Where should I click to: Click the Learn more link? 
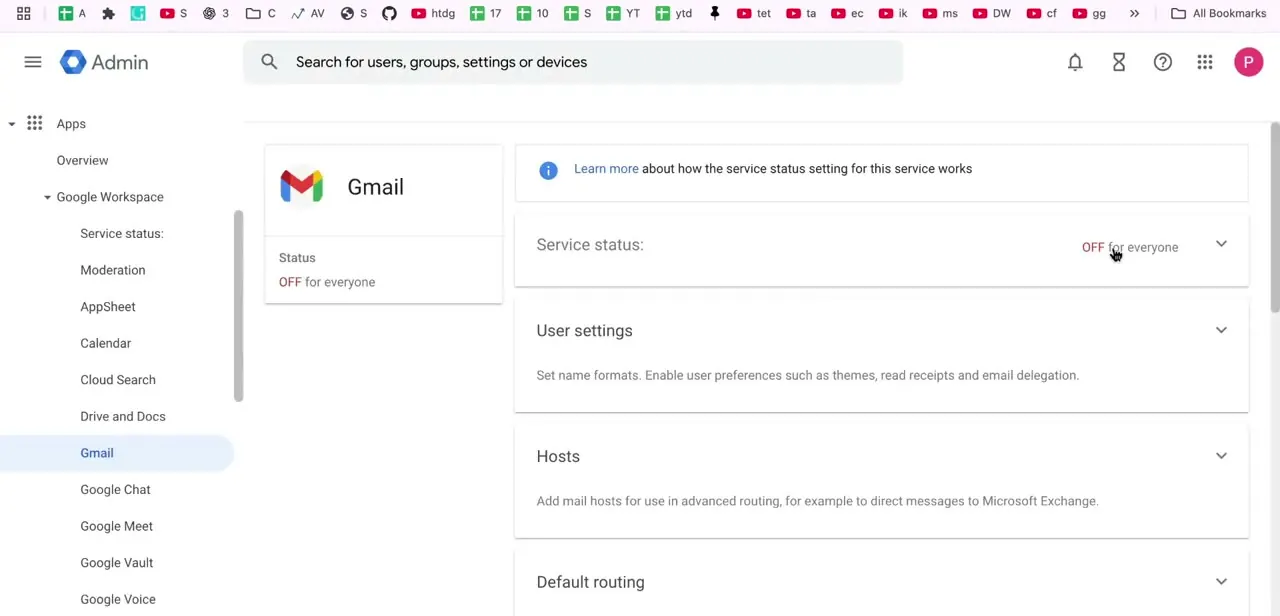pyautogui.click(x=606, y=169)
